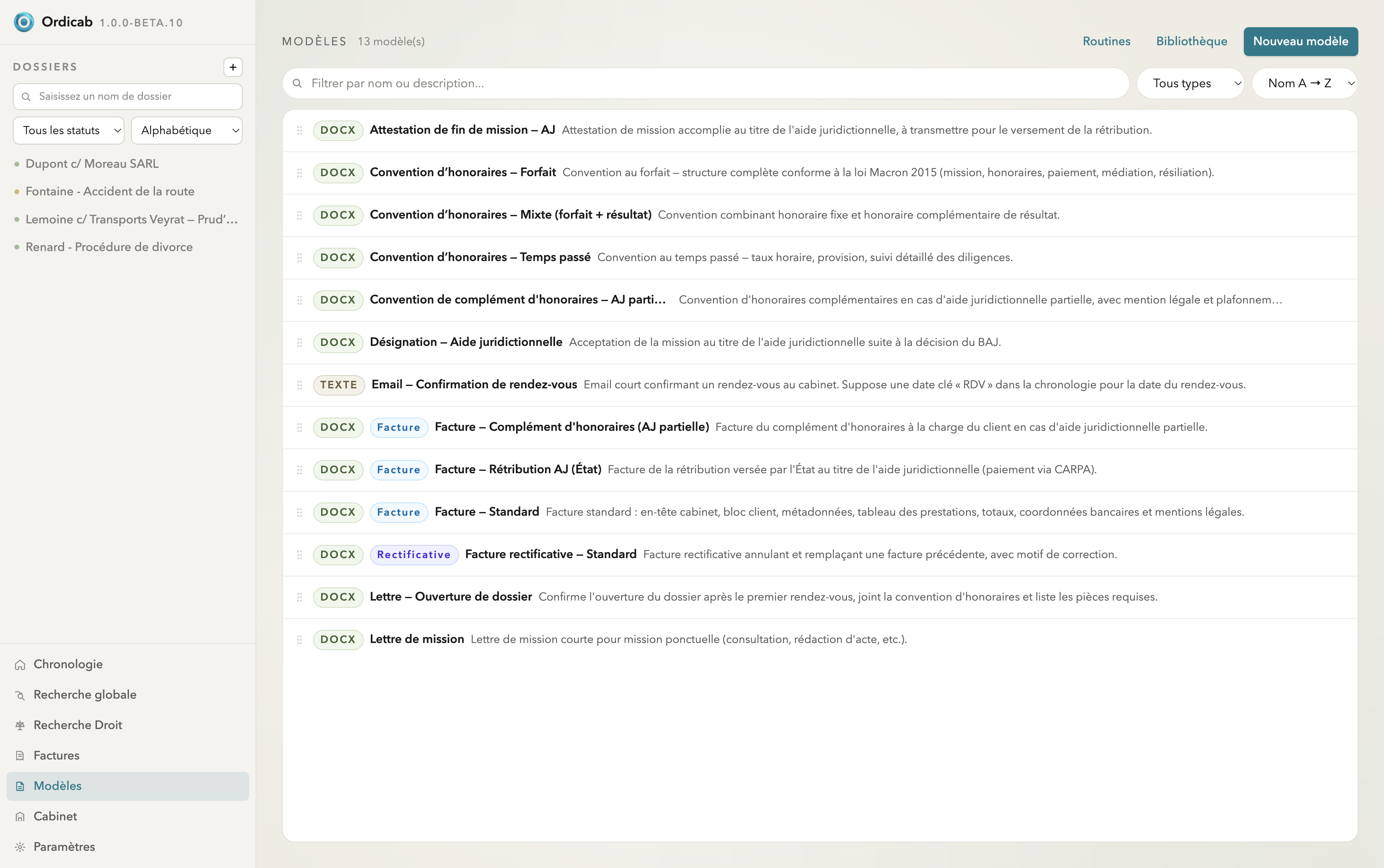1384x868 pixels.
Task: Click the Cabinet building icon
Action: pos(20,816)
